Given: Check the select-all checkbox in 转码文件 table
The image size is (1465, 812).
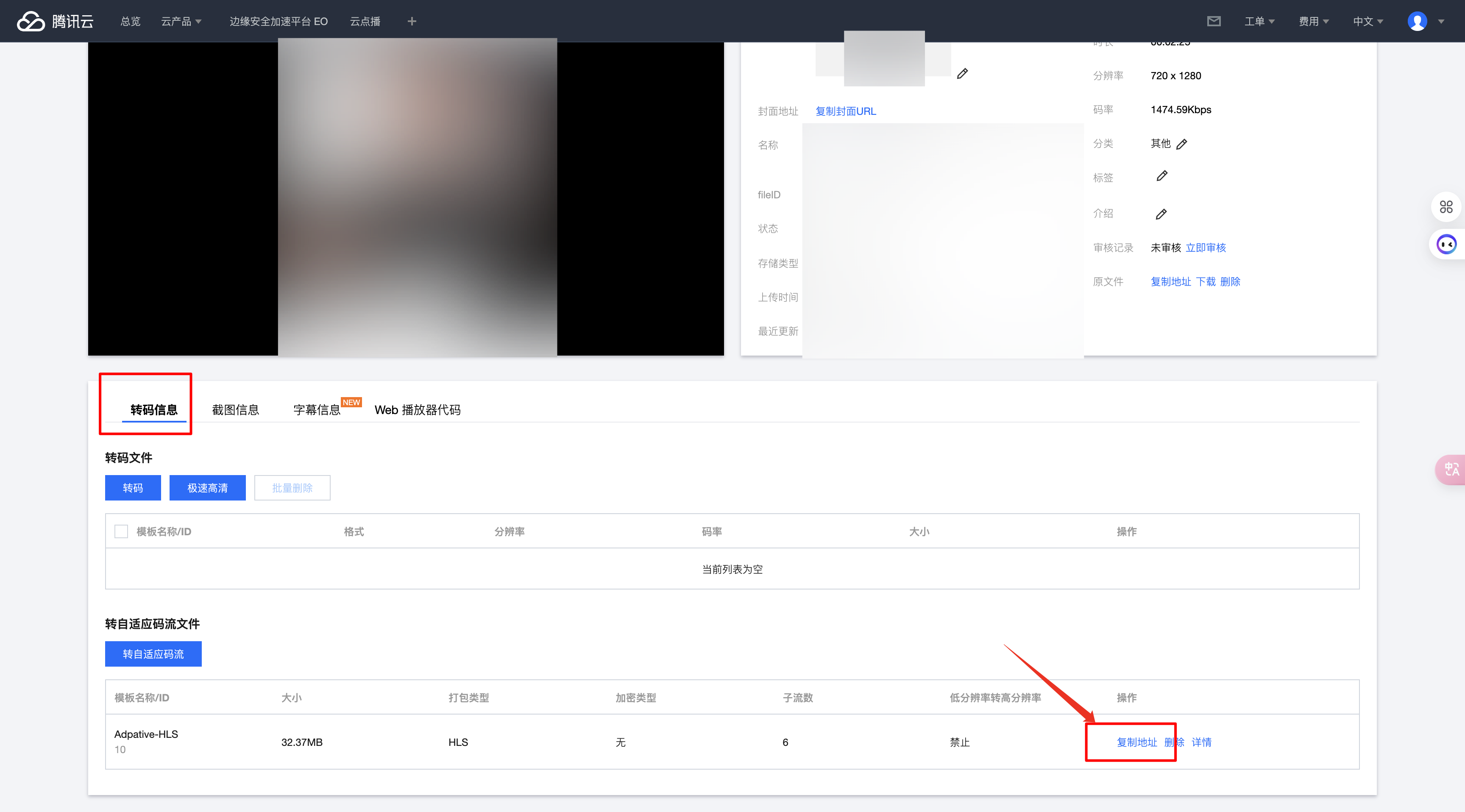Looking at the screenshot, I should 121,531.
